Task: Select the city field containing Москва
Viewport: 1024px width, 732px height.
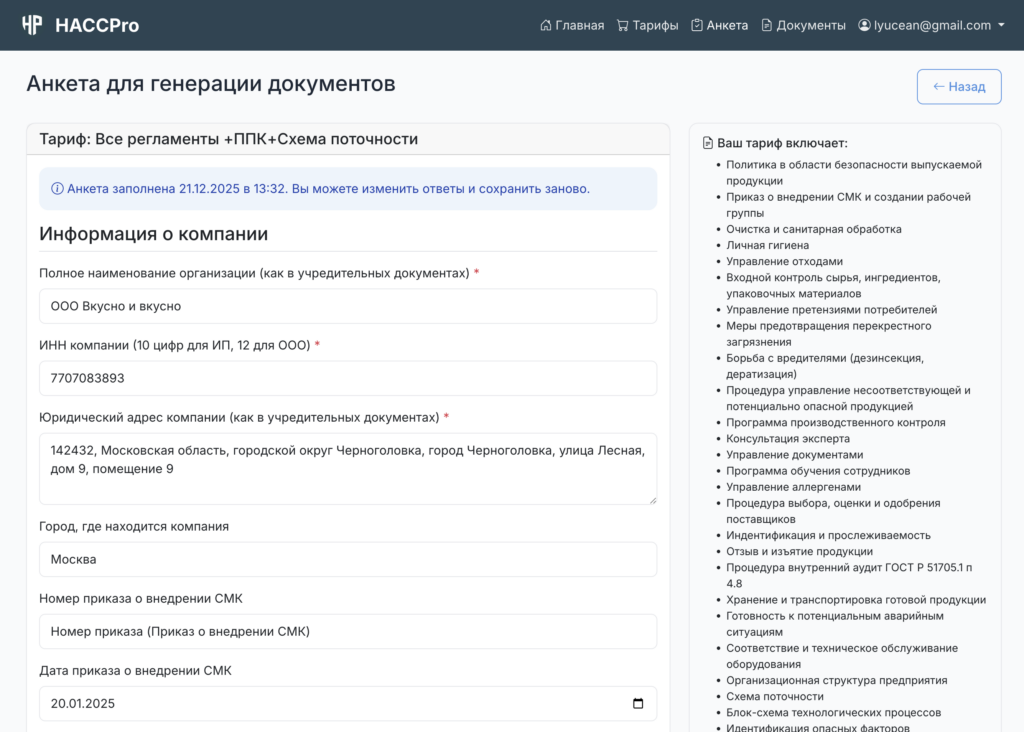Action: [x=348, y=559]
